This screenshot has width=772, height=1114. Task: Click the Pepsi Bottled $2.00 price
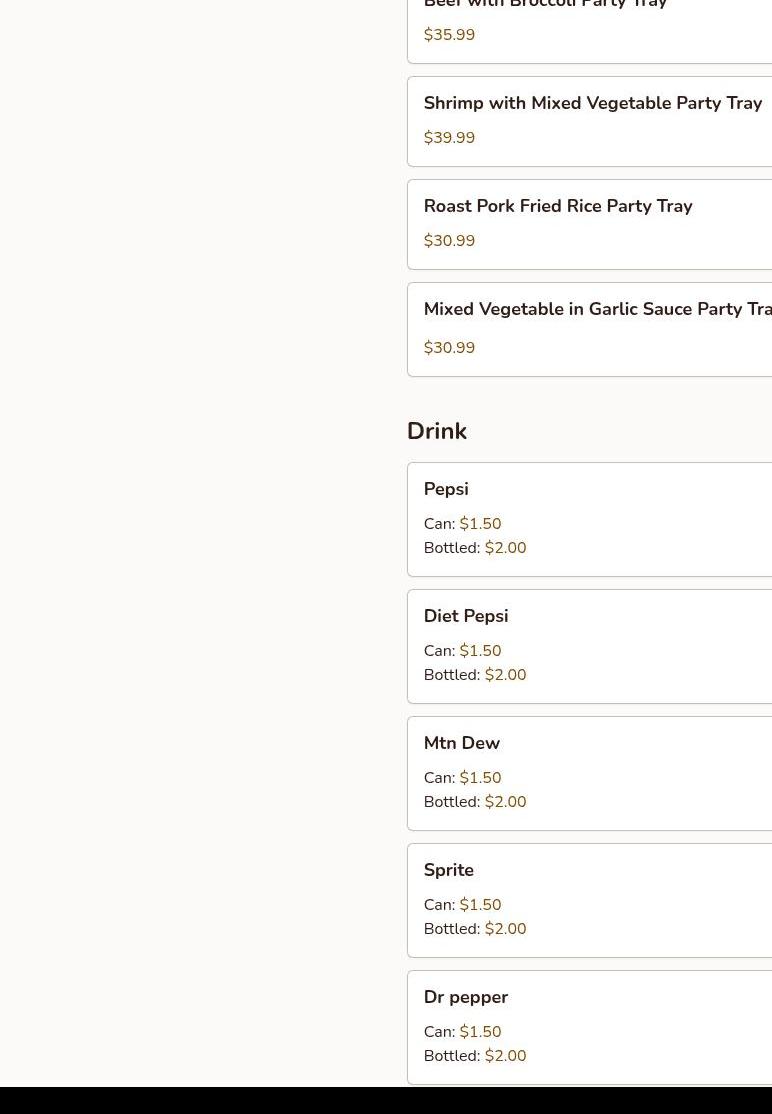[505, 548]
